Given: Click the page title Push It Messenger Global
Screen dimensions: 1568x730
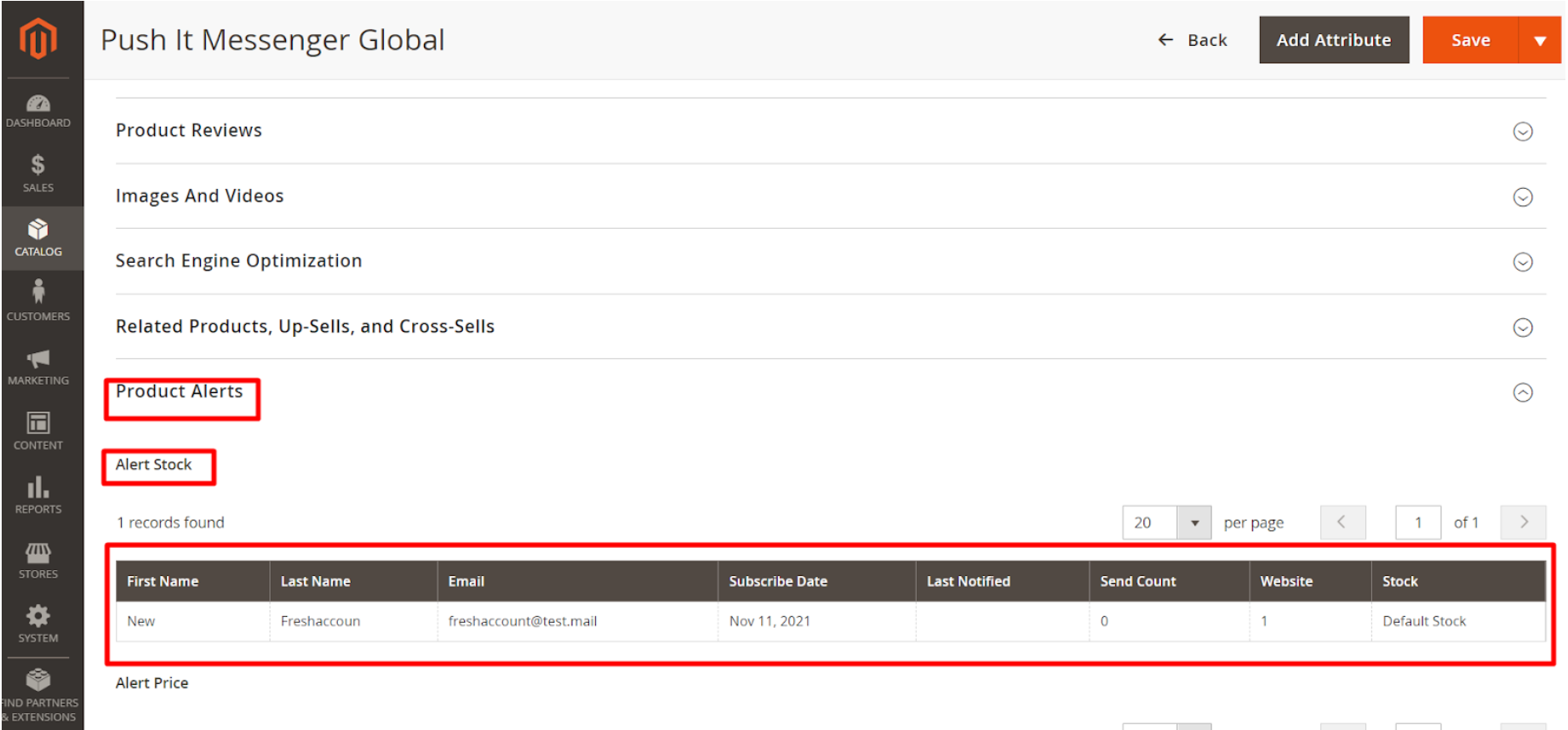Looking at the screenshot, I should coord(272,40).
